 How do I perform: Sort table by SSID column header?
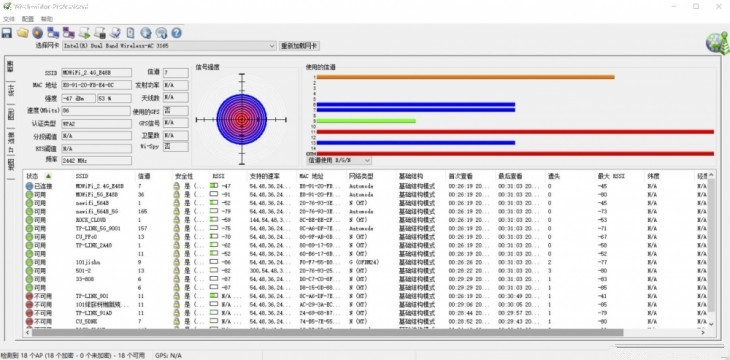tap(104, 177)
